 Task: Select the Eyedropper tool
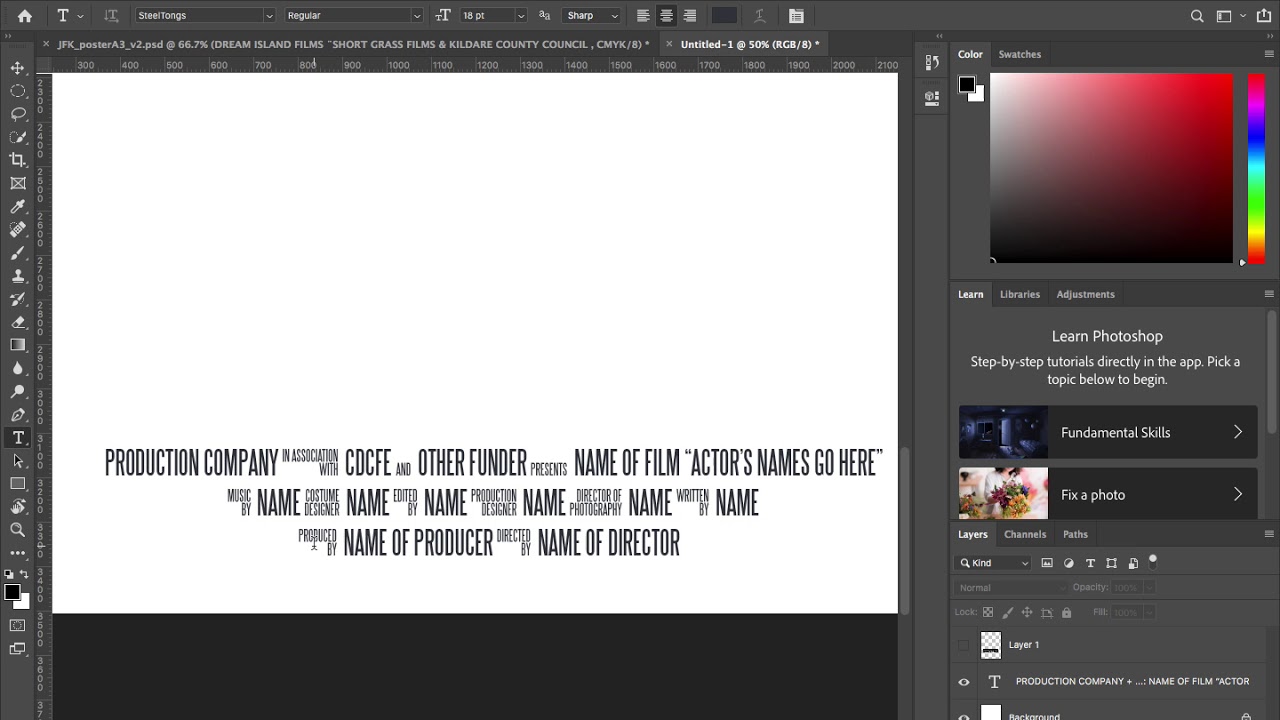pyautogui.click(x=18, y=207)
